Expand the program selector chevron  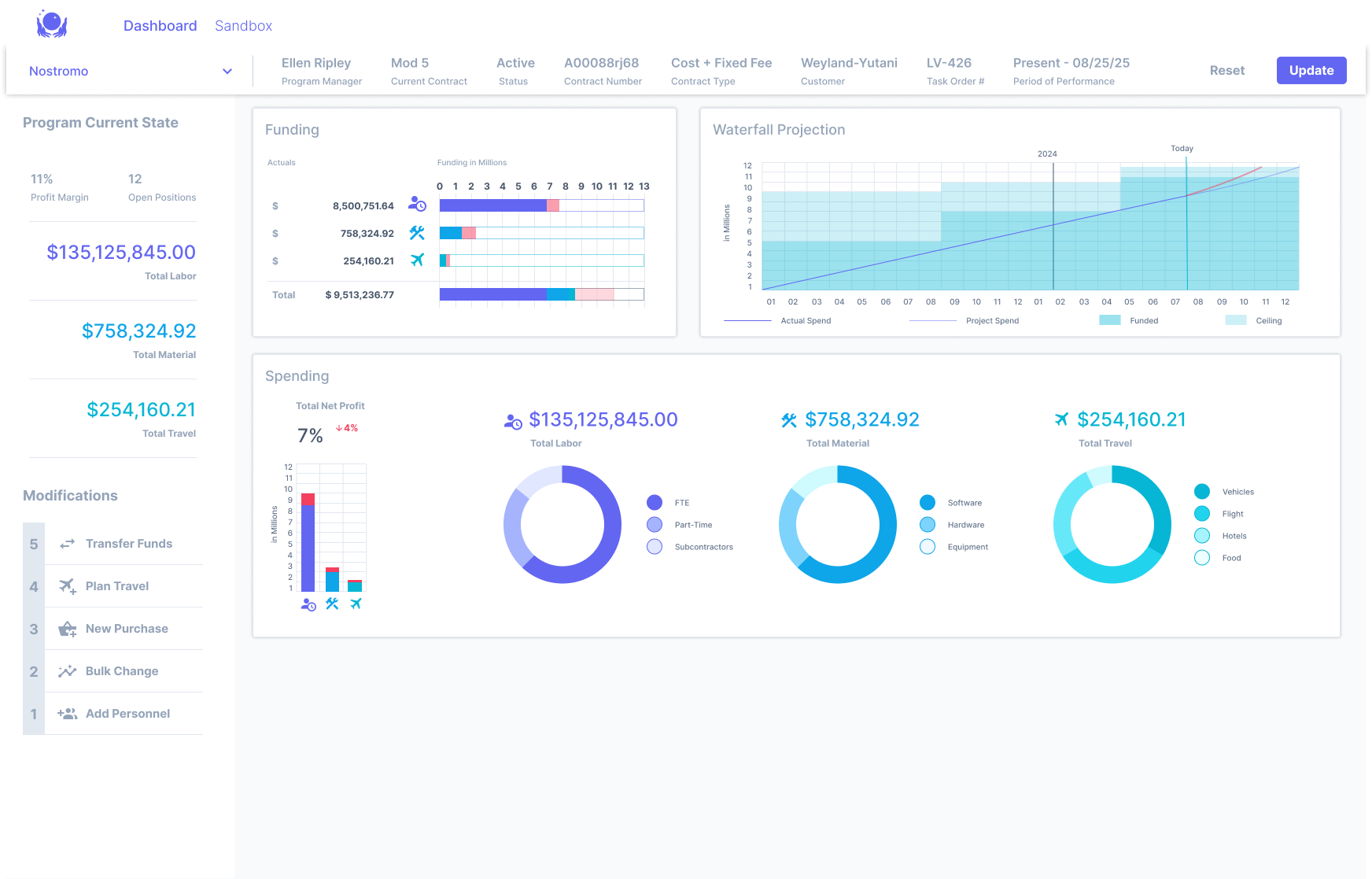tap(227, 71)
